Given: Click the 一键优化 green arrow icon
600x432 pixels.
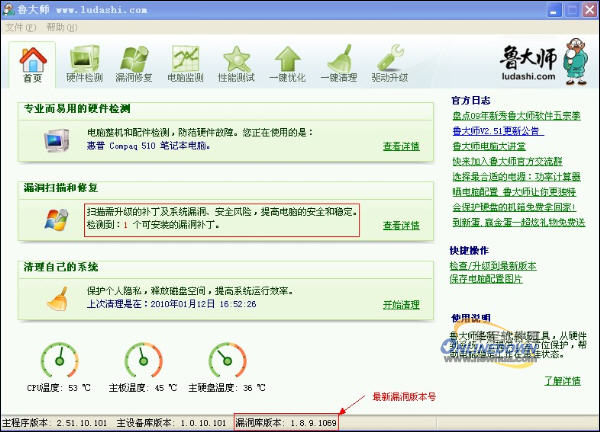Looking at the screenshot, I should pyautogui.click(x=288, y=64).
